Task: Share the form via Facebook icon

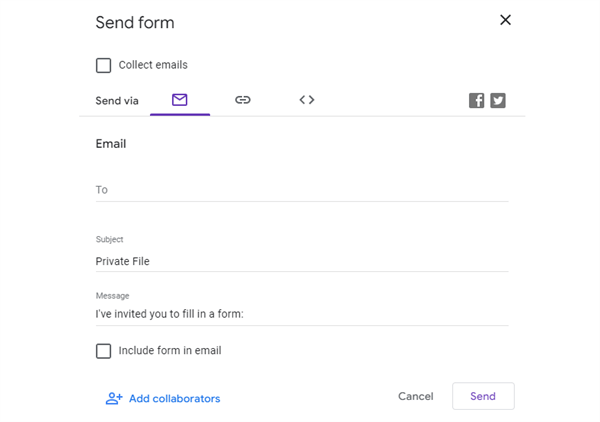Action: click(477, 101)
